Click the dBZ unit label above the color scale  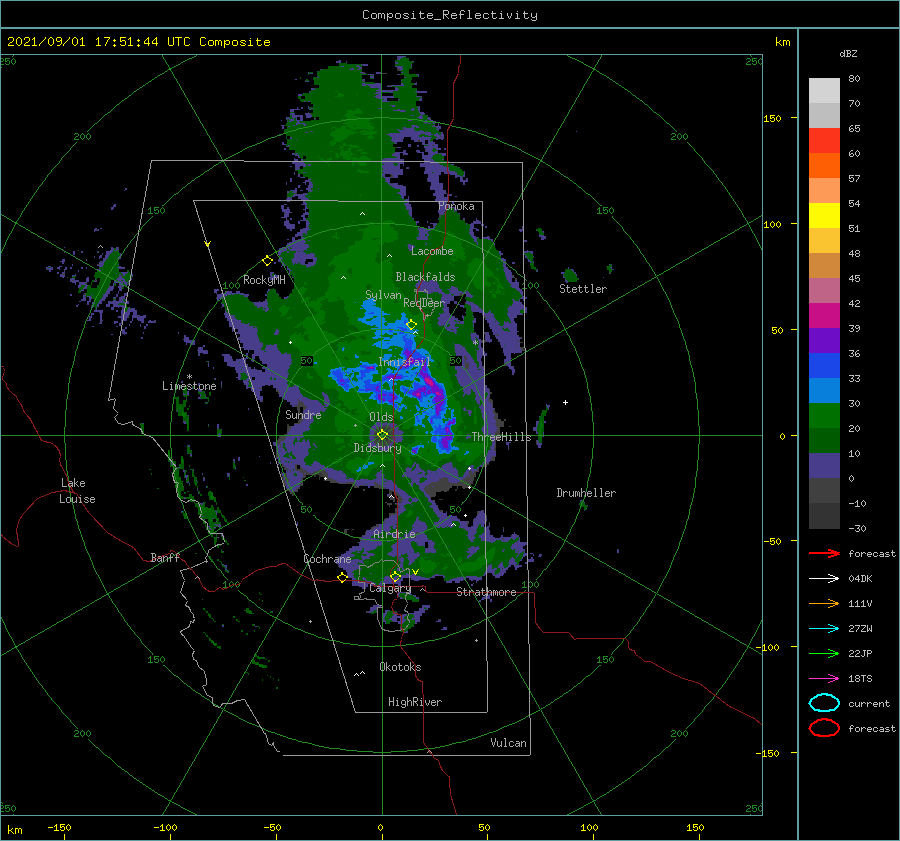848,53
